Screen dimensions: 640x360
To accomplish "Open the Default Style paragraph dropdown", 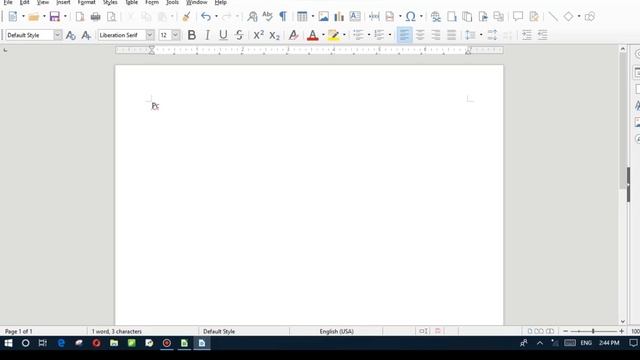I will click(58, 35).
